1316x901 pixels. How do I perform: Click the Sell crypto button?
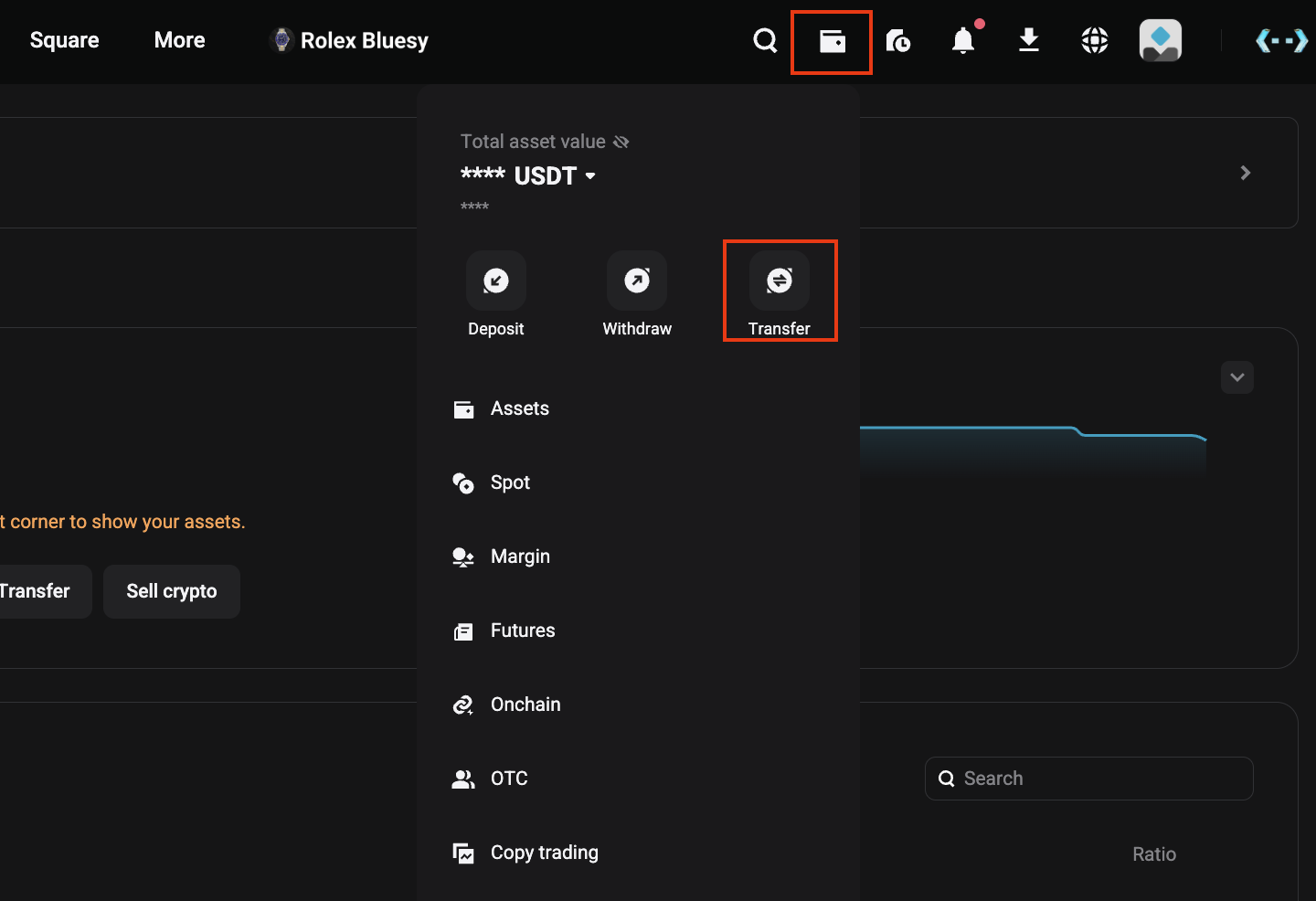(x=172, y=591)
